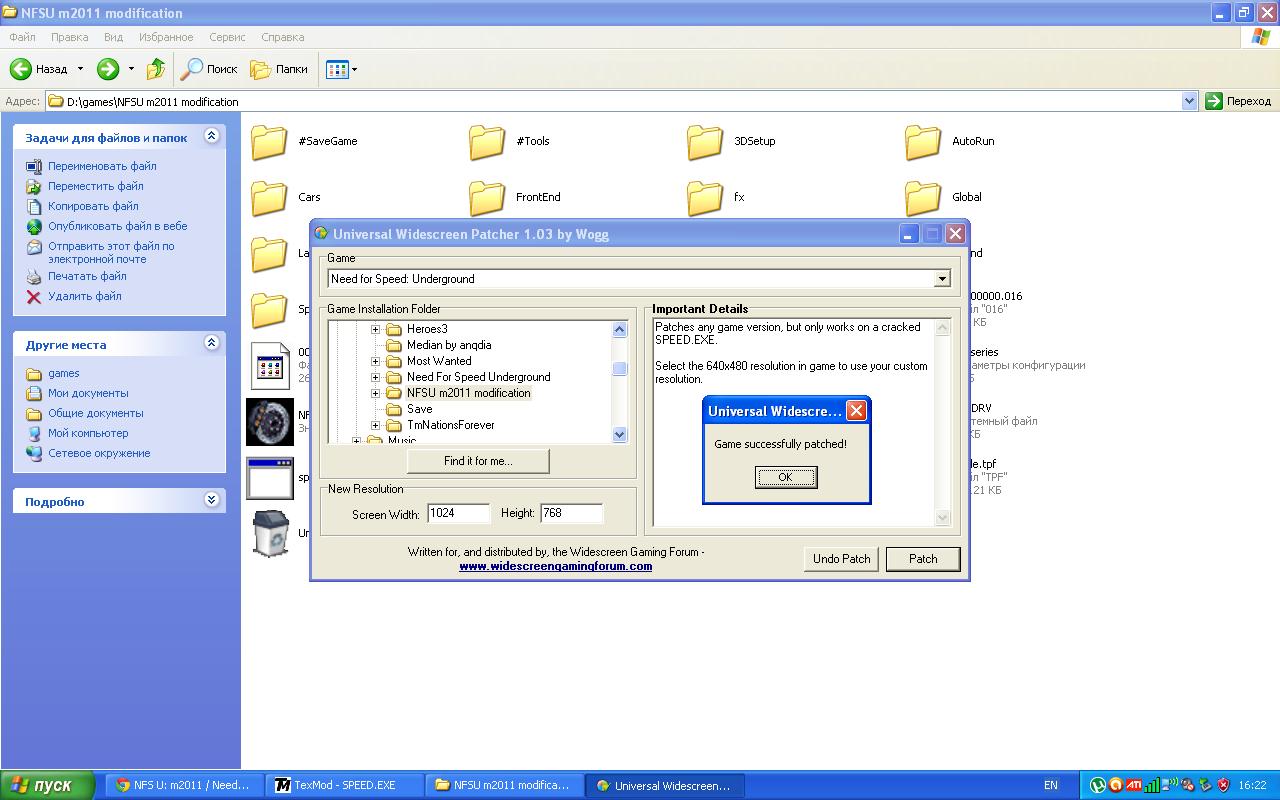The width and height of the screenshot is (1280, 800).
Task: Click the Undo Patch button
Action: [841, 559]
